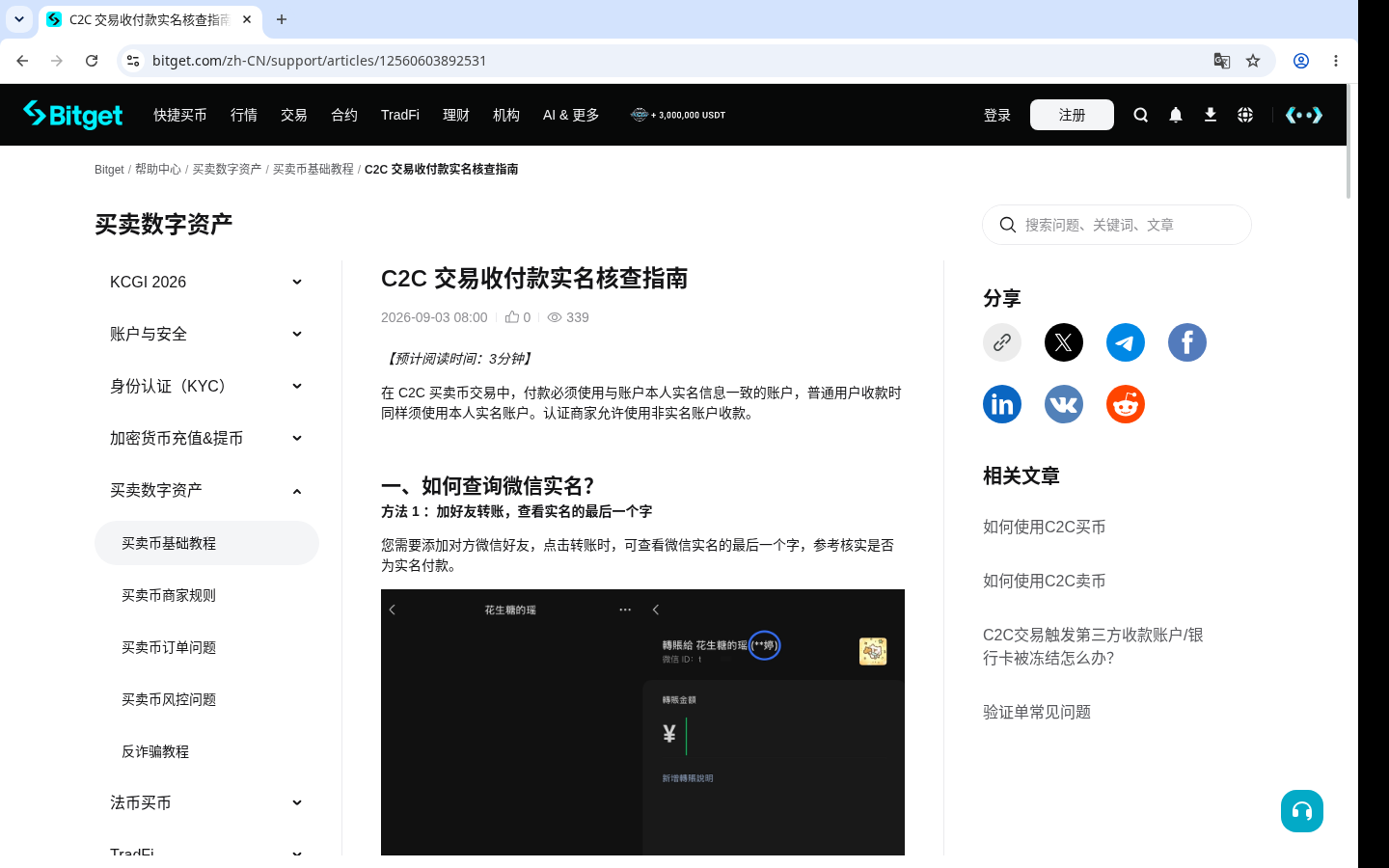Expand 账户与安全 sidebar section
Viewport: 1389px width, 868px height.
point(206,334)
